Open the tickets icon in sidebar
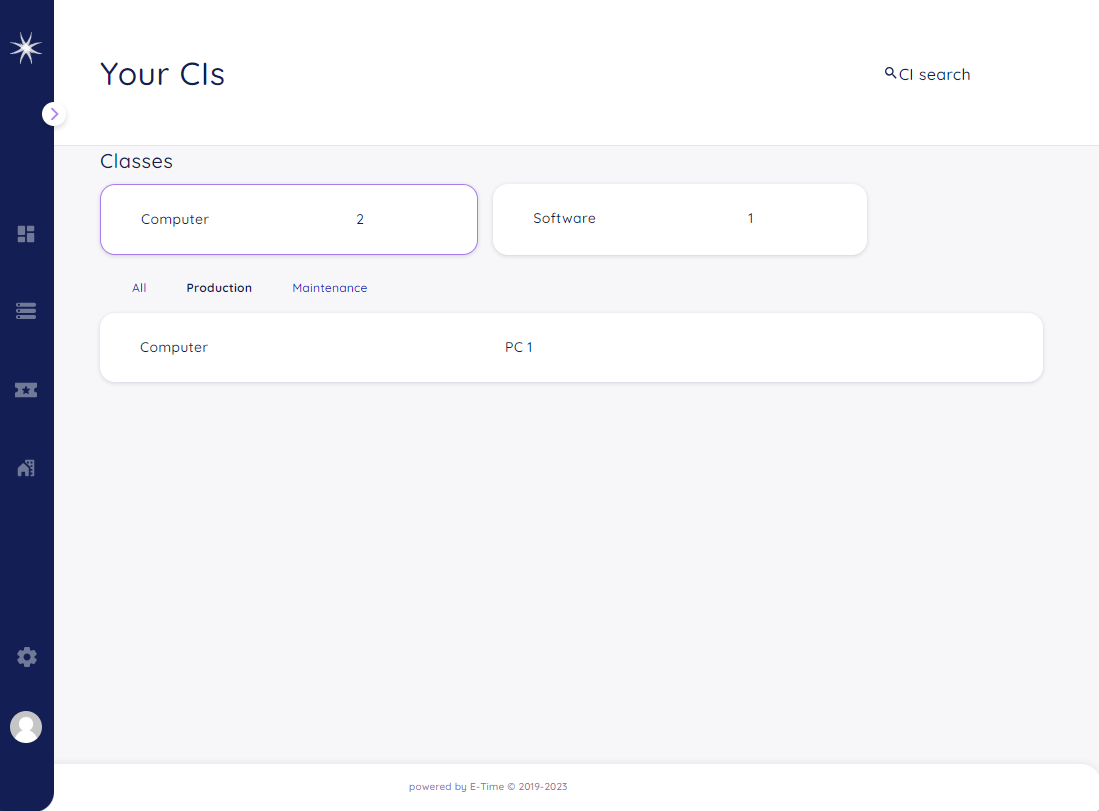Viewport: 1099px width, 811px height. (26, 390)
